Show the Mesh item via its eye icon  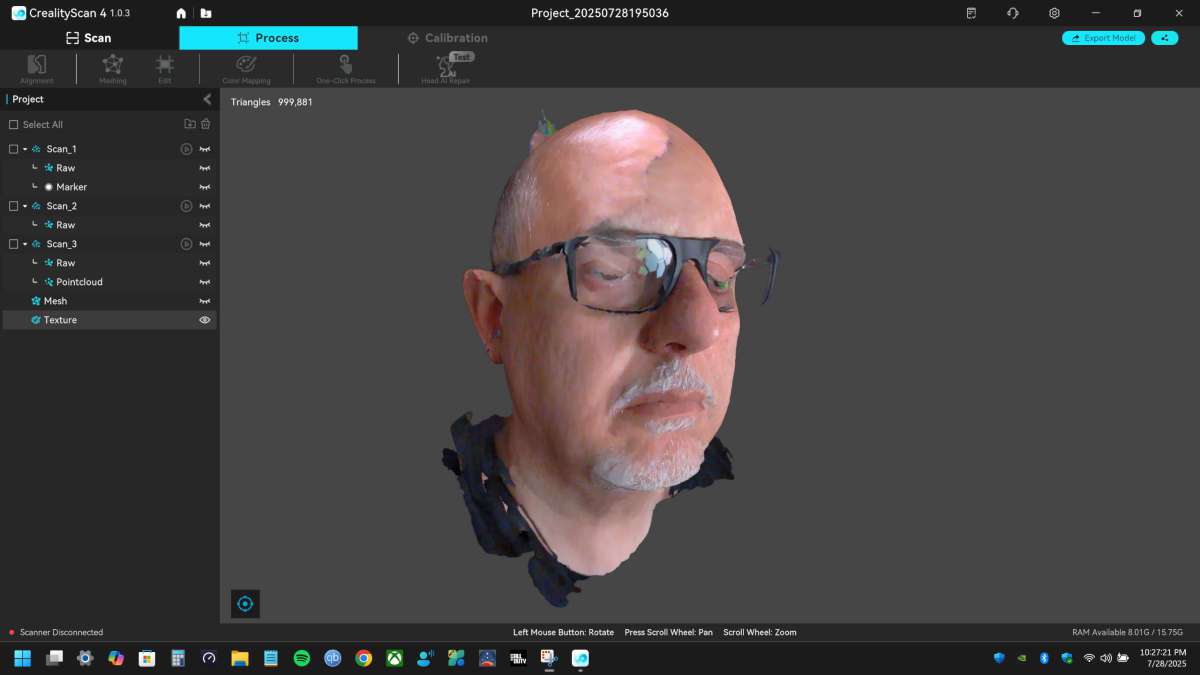click(205, 301)
